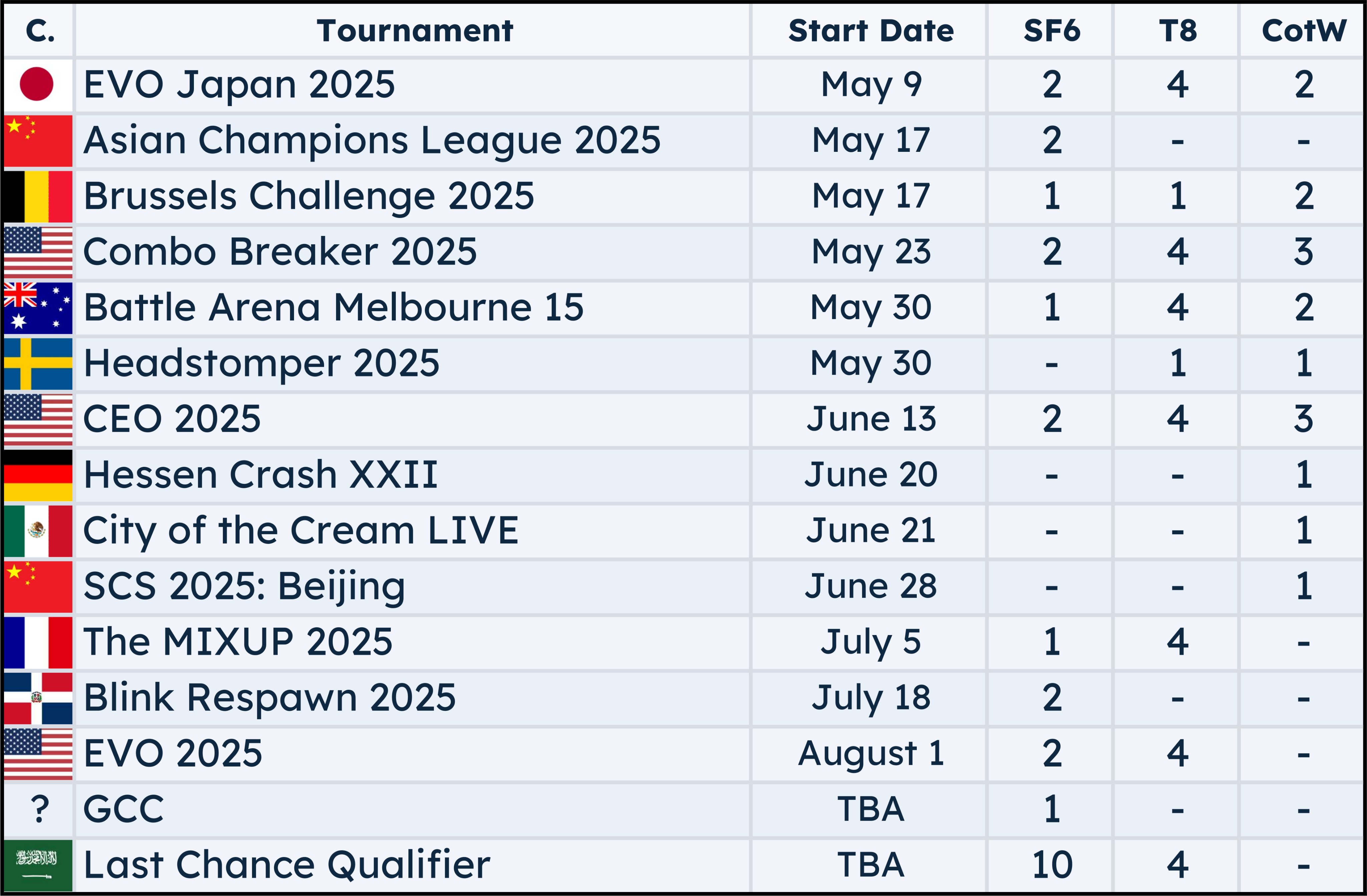Click the France flag beside The MIXUP
1367x896 pixels.
tap(38, 642)
